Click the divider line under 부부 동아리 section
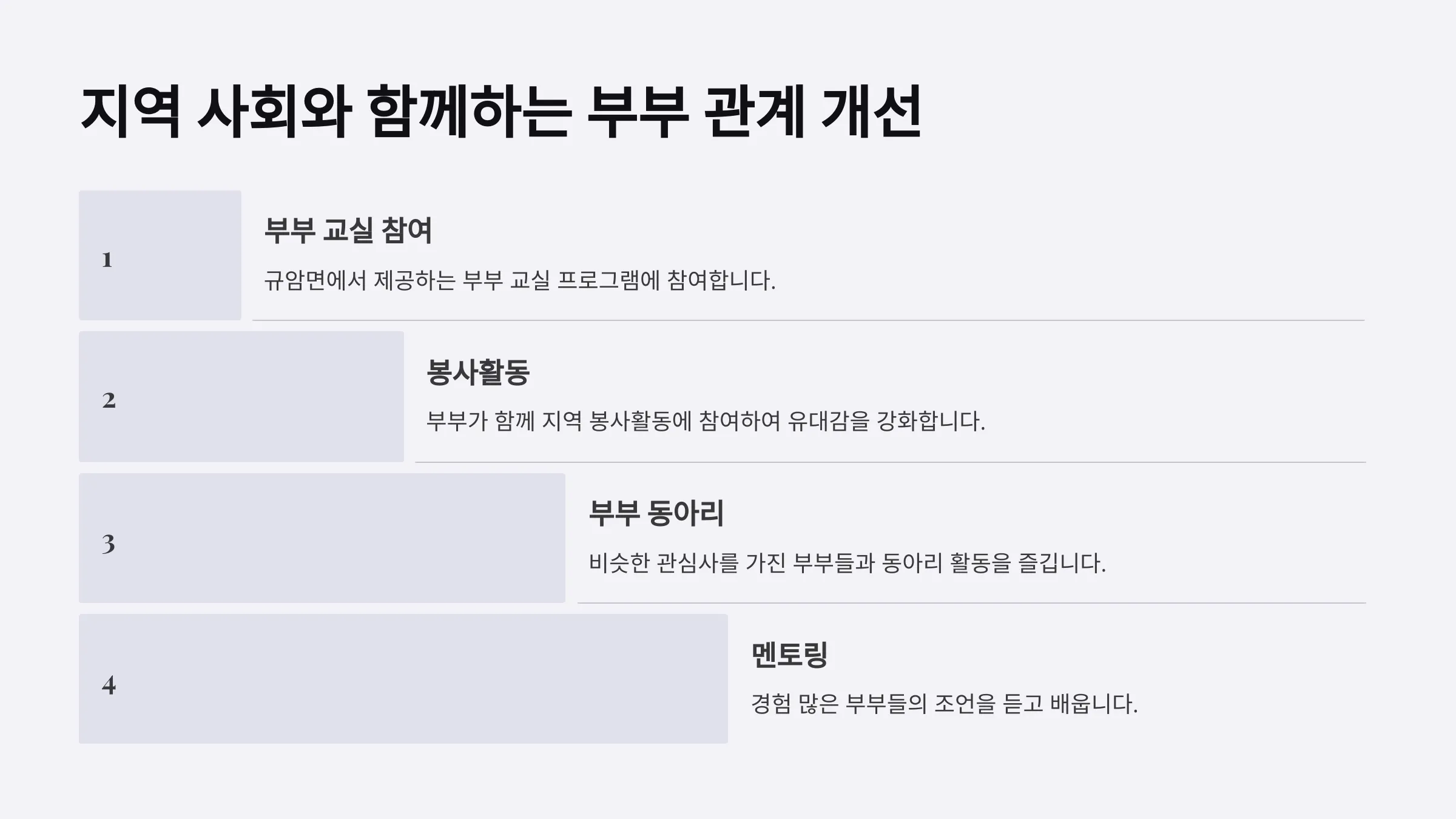The image size is (1456, 819). tap(972, 603)
